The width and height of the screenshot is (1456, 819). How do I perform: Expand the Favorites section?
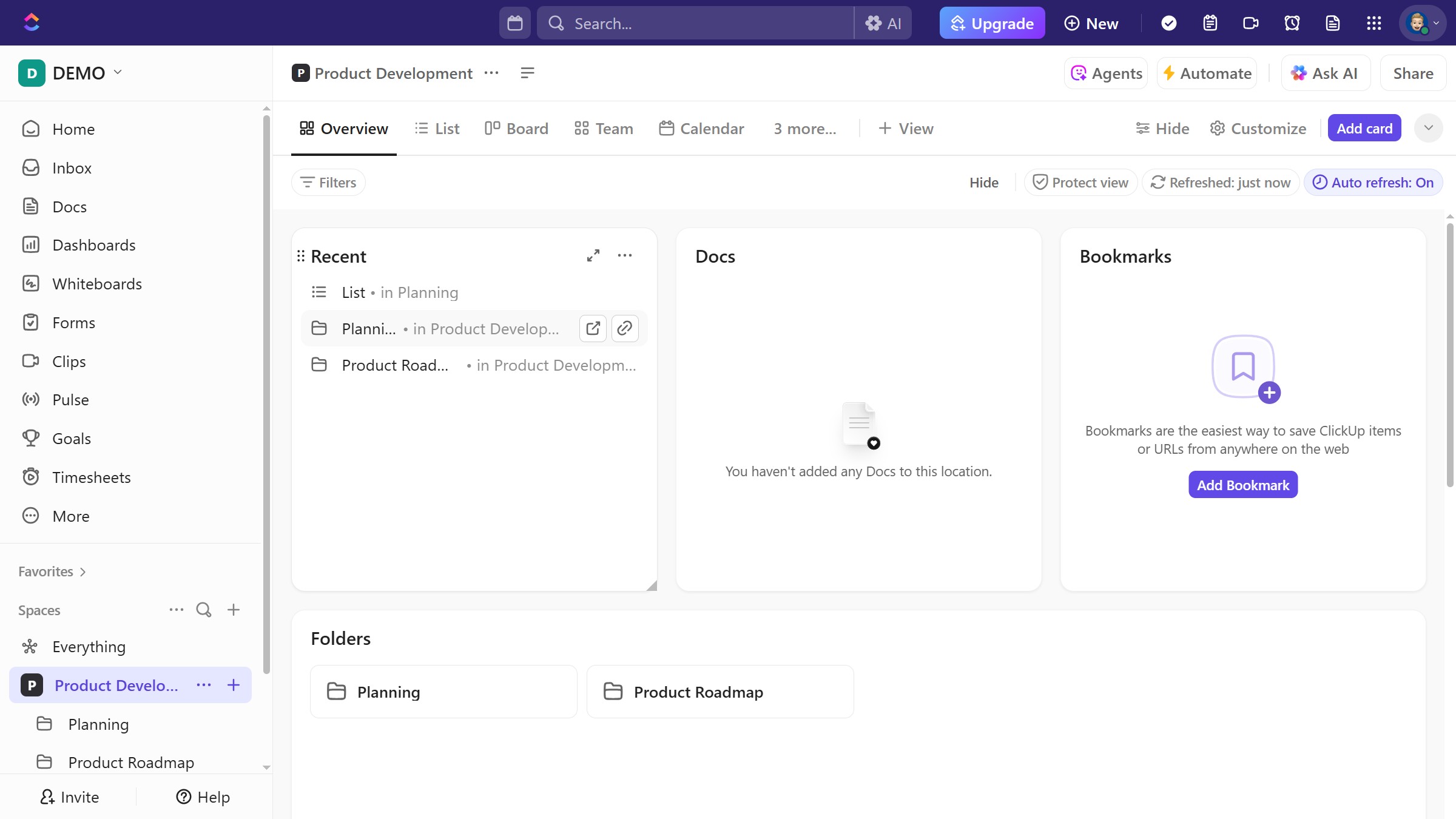[x=52, y=571]
